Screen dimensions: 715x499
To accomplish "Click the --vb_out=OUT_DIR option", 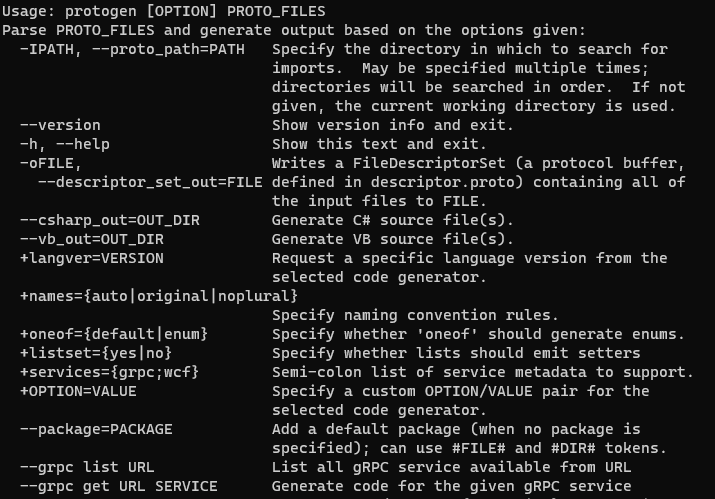I will [92, 239].
